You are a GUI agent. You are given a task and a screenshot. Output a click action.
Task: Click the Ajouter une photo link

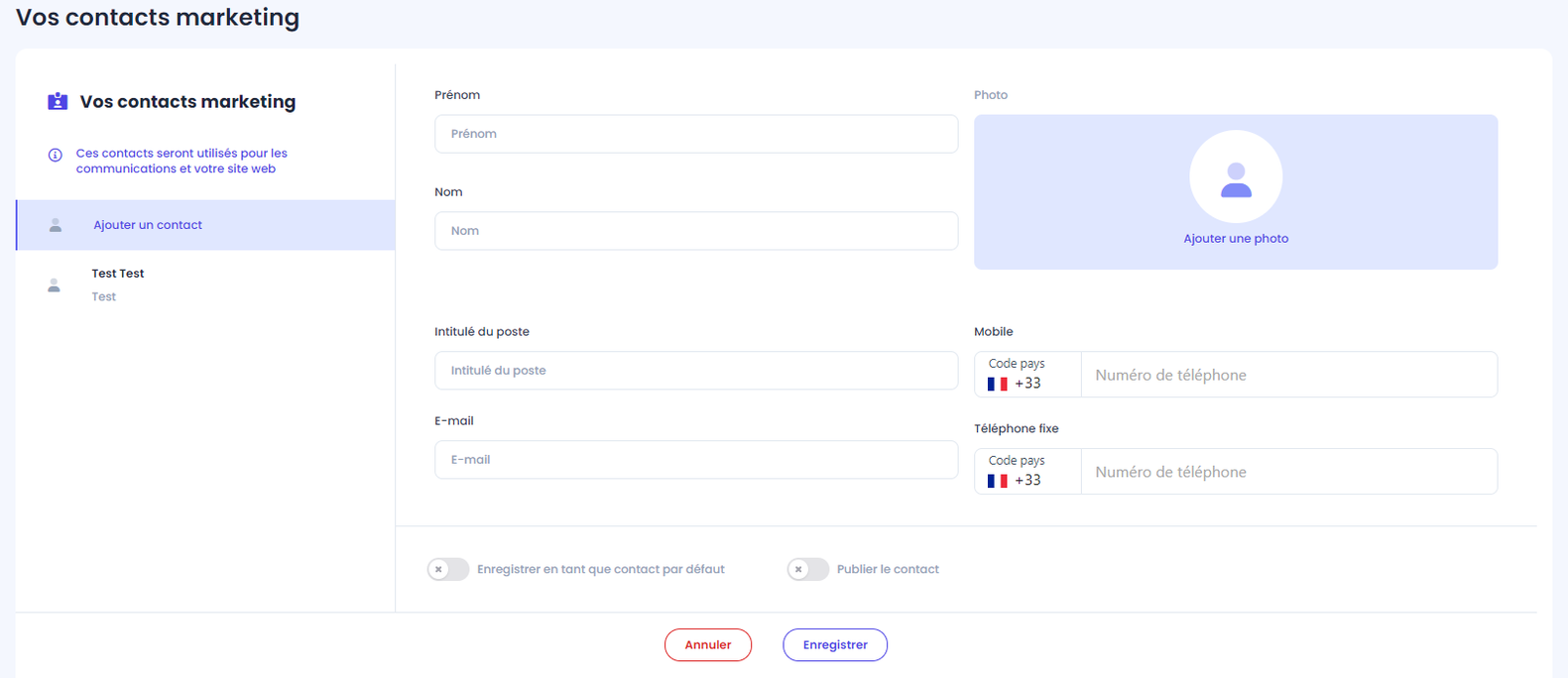pos(1236,239)
